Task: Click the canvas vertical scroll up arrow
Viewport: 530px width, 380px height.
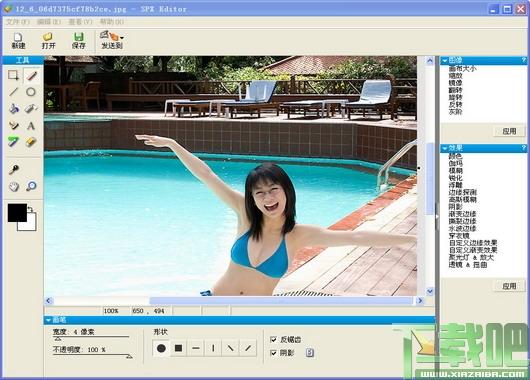Action: tap(430, 61)
